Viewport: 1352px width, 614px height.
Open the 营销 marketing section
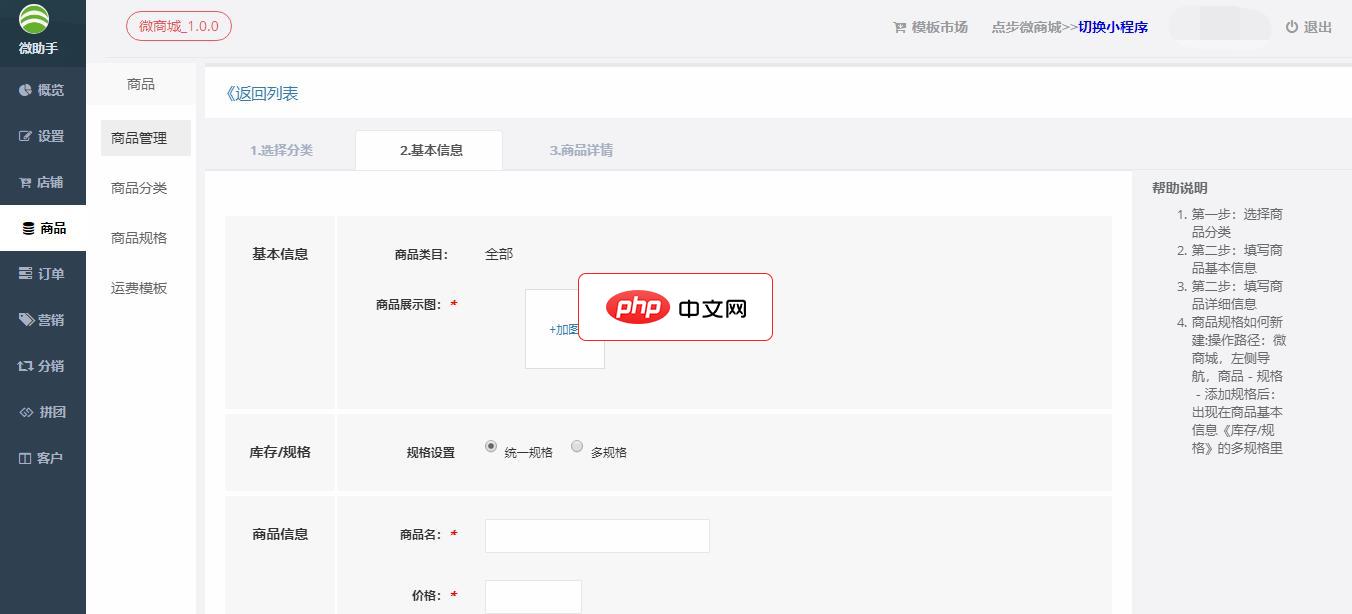point(42,319)
